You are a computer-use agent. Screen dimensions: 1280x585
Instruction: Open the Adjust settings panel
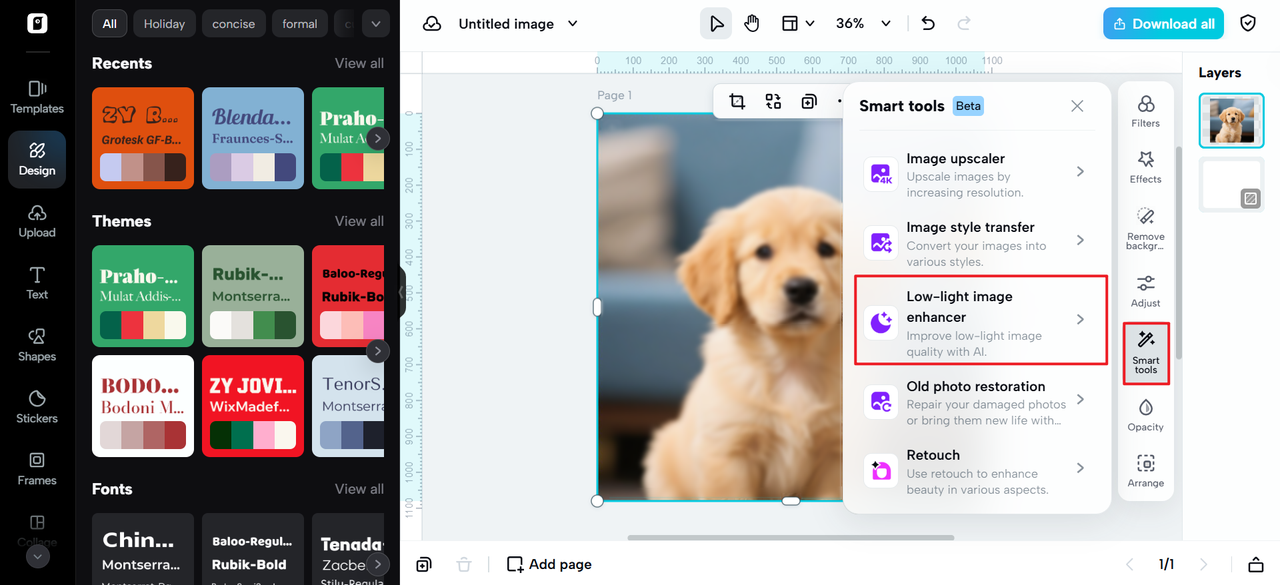coord(1145,291)
